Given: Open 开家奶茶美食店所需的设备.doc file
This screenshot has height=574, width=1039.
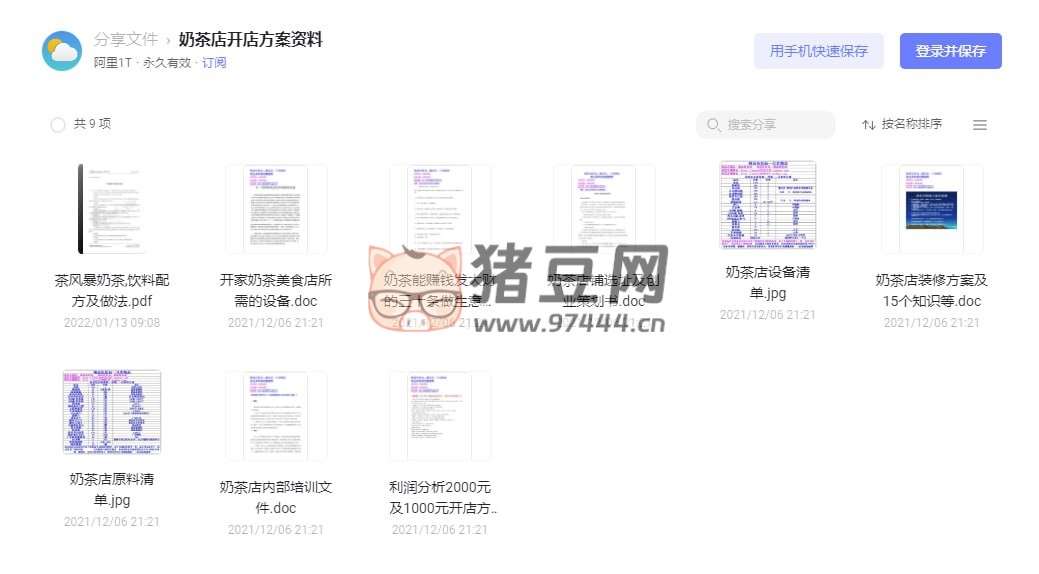Looking at the screenshot, I should click(x=276, y=209).
